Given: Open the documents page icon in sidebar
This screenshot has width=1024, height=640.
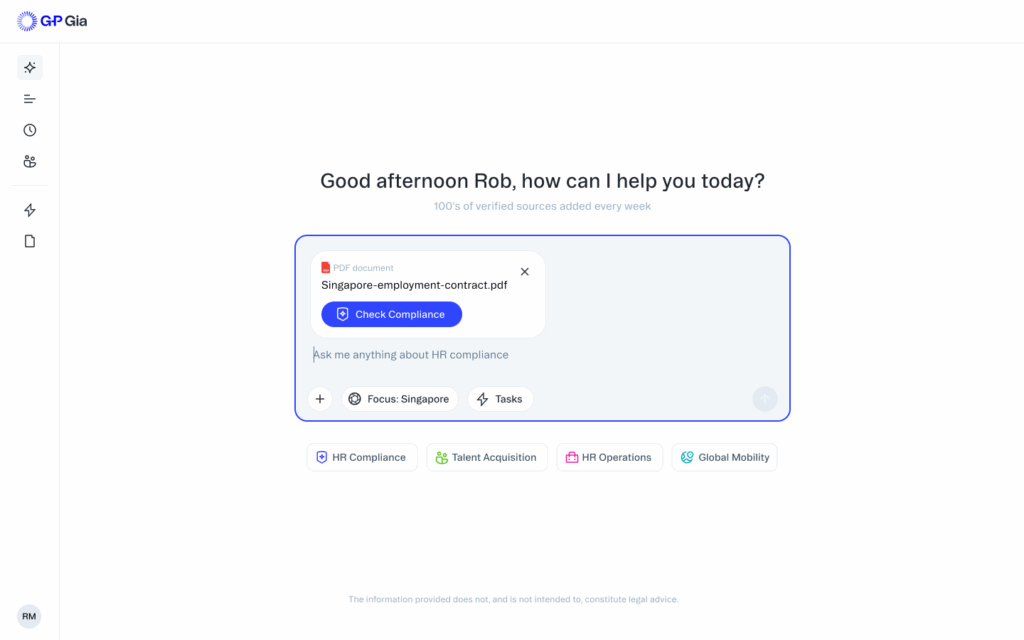Looking at the screenshot, I should click(29, 241).
